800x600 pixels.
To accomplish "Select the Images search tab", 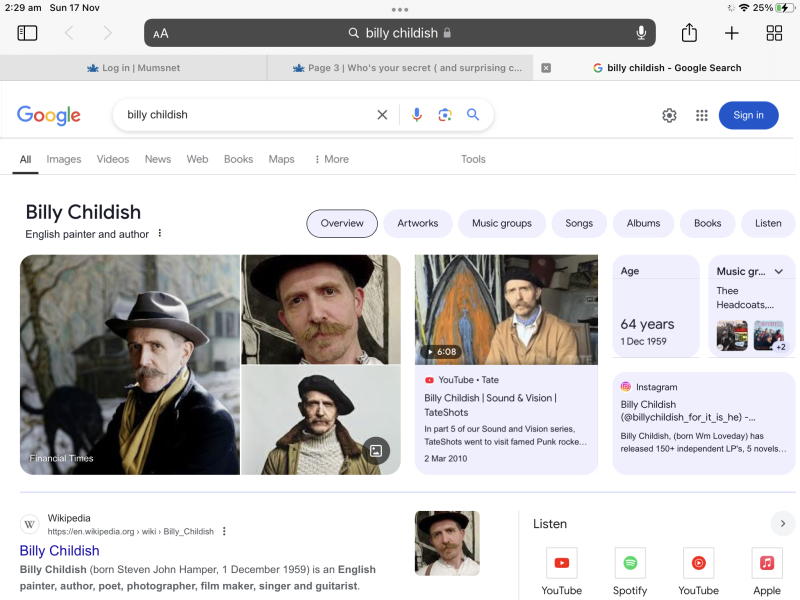I will pyautogui.click(x=64, y=159).
